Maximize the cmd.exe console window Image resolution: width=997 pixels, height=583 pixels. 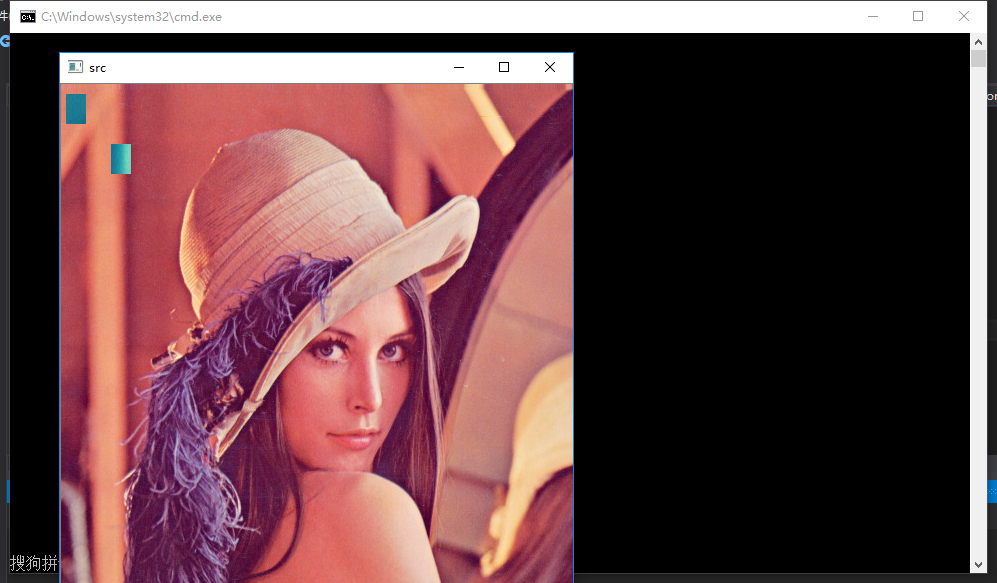(918, 17)
